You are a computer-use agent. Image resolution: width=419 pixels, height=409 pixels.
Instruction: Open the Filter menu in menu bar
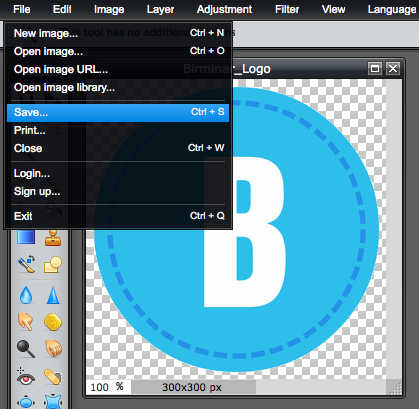point(287,9)
